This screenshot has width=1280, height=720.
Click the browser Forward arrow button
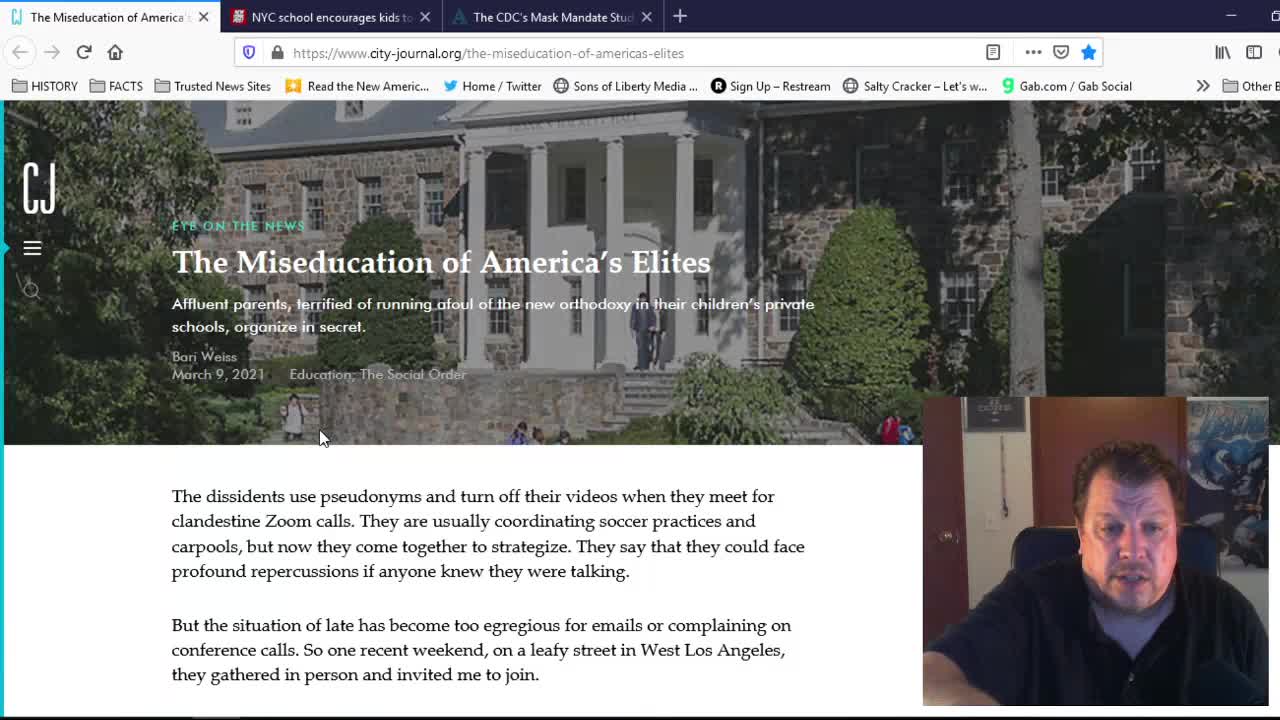click(x=52, y=52)
